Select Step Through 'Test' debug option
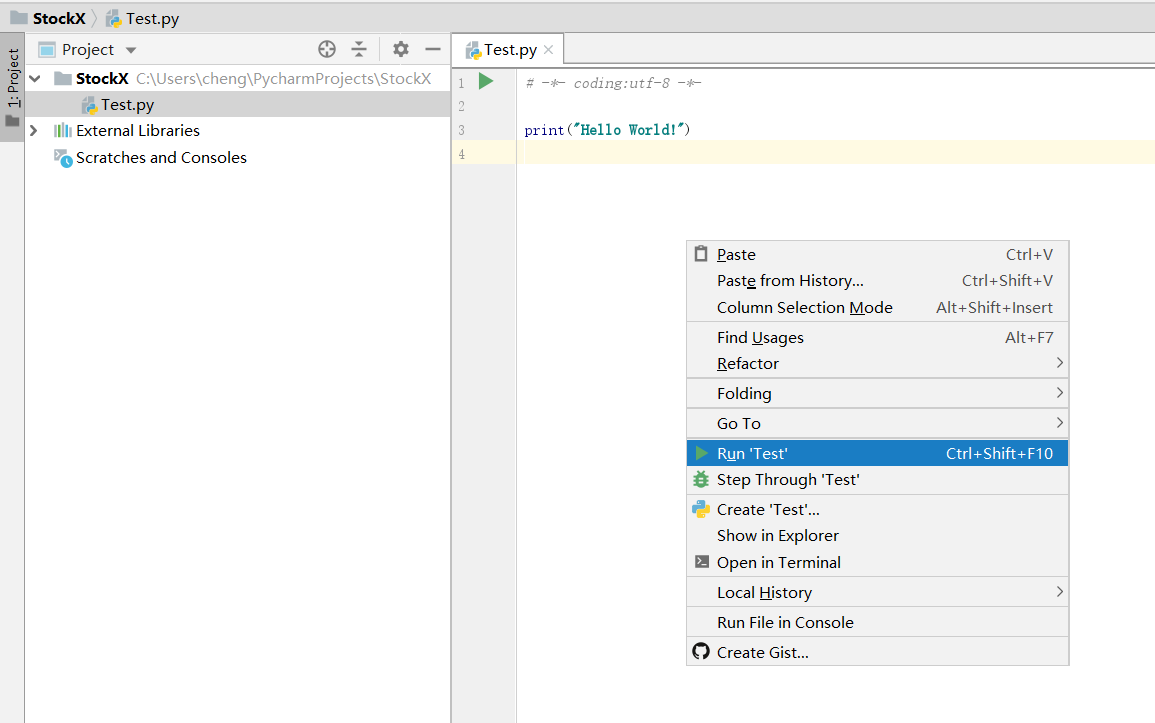The width and height of the screenshot is (1155, 723). tap(787, 480)
